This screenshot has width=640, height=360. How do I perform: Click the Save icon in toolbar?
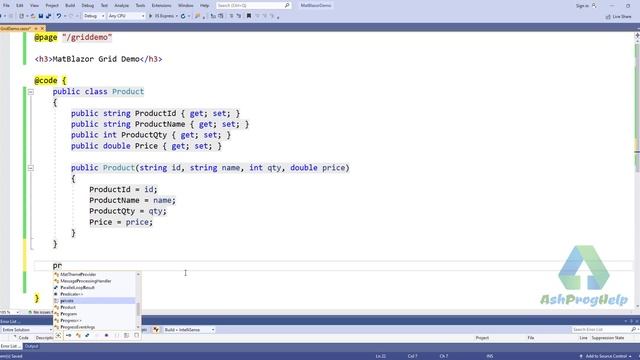[x=41, y=16]
